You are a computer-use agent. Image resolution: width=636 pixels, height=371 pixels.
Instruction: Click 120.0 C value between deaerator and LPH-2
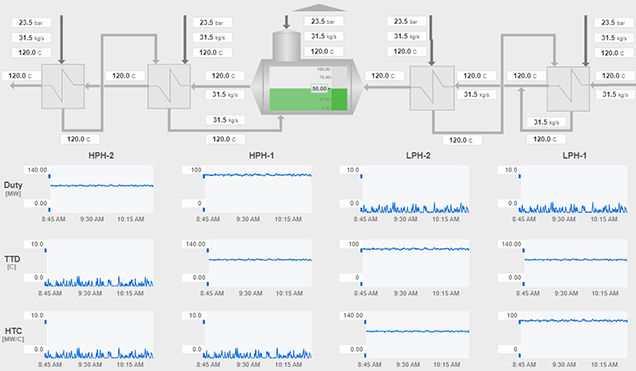(x=385, y=75)
